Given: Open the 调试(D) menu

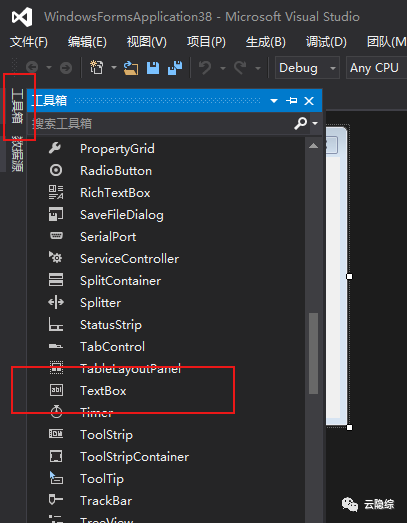Looking at the screenshot, I should pos(326,42).
